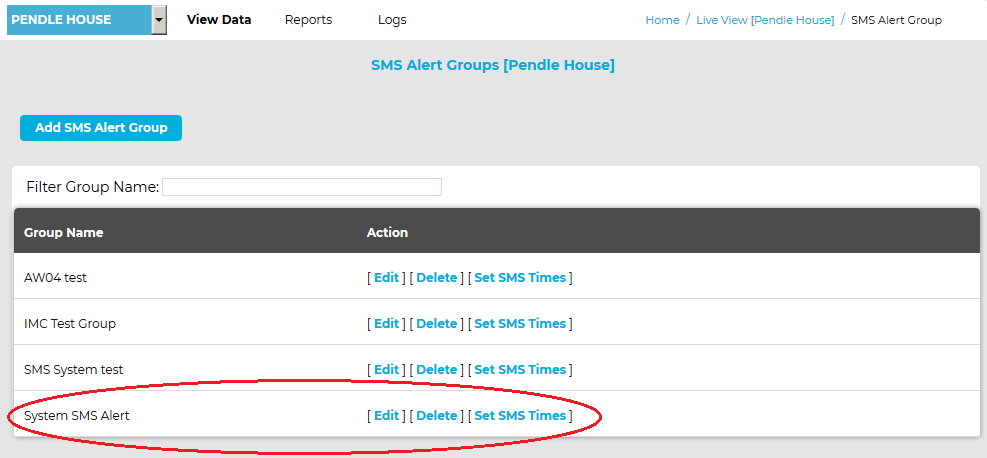Edit the SMS System test group
The image size is (987, 458).
click(x=386, y=369)
